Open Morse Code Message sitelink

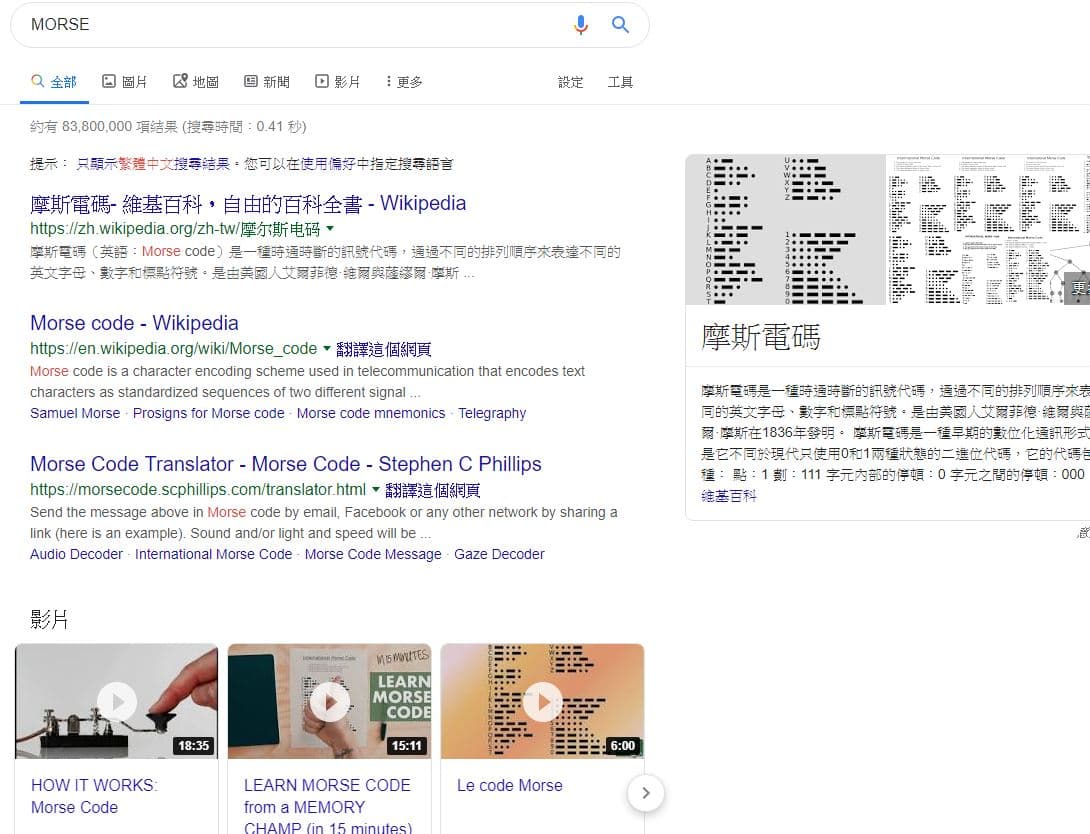point(373,554)
